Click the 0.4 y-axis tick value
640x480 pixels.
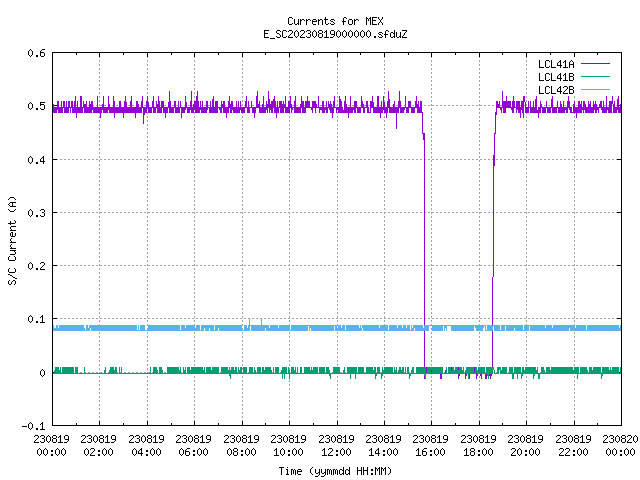pyautogui.click(x=36, y=160)
